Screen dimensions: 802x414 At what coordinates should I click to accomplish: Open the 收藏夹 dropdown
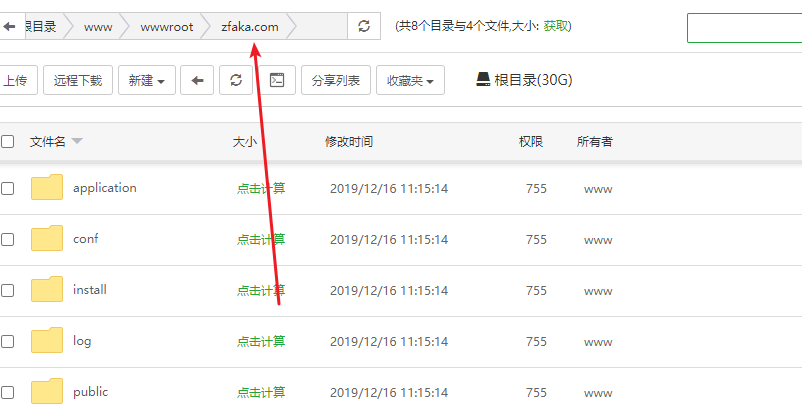[x=410, y=80]
